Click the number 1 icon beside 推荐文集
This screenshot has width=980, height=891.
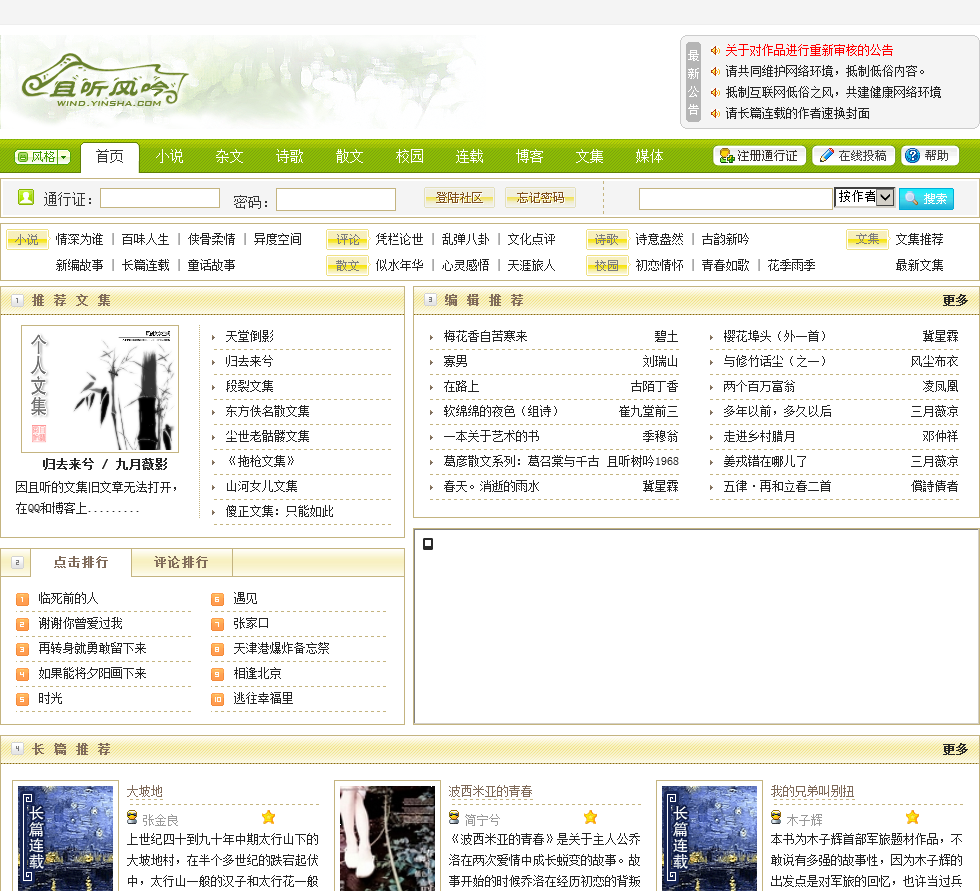coord(18,301)
